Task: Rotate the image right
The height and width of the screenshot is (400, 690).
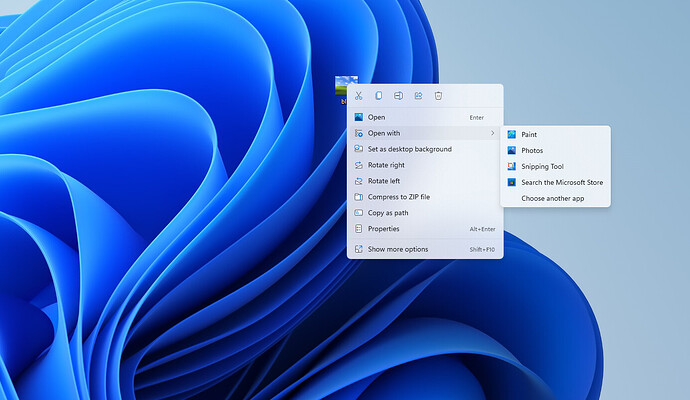Action: point(386,165)
